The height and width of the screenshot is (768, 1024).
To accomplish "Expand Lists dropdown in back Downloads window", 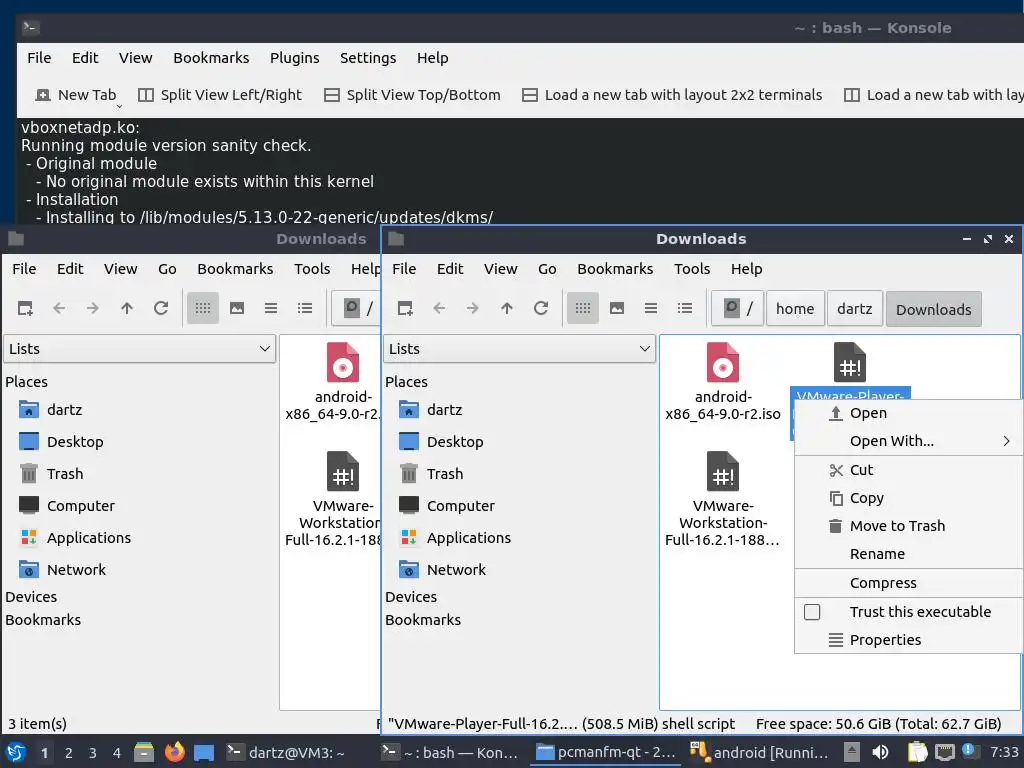I will pos(139,349).
